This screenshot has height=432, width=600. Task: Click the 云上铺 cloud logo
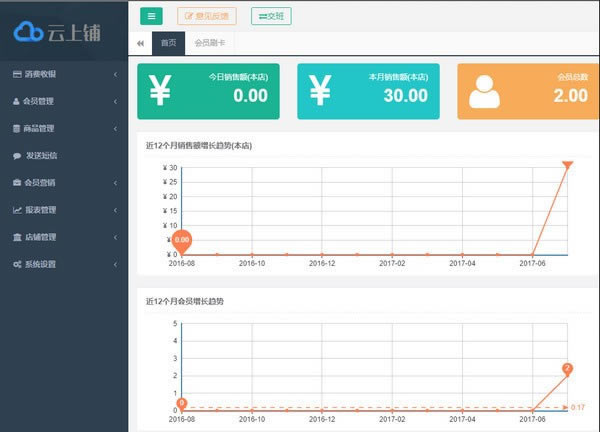(29, 31)
